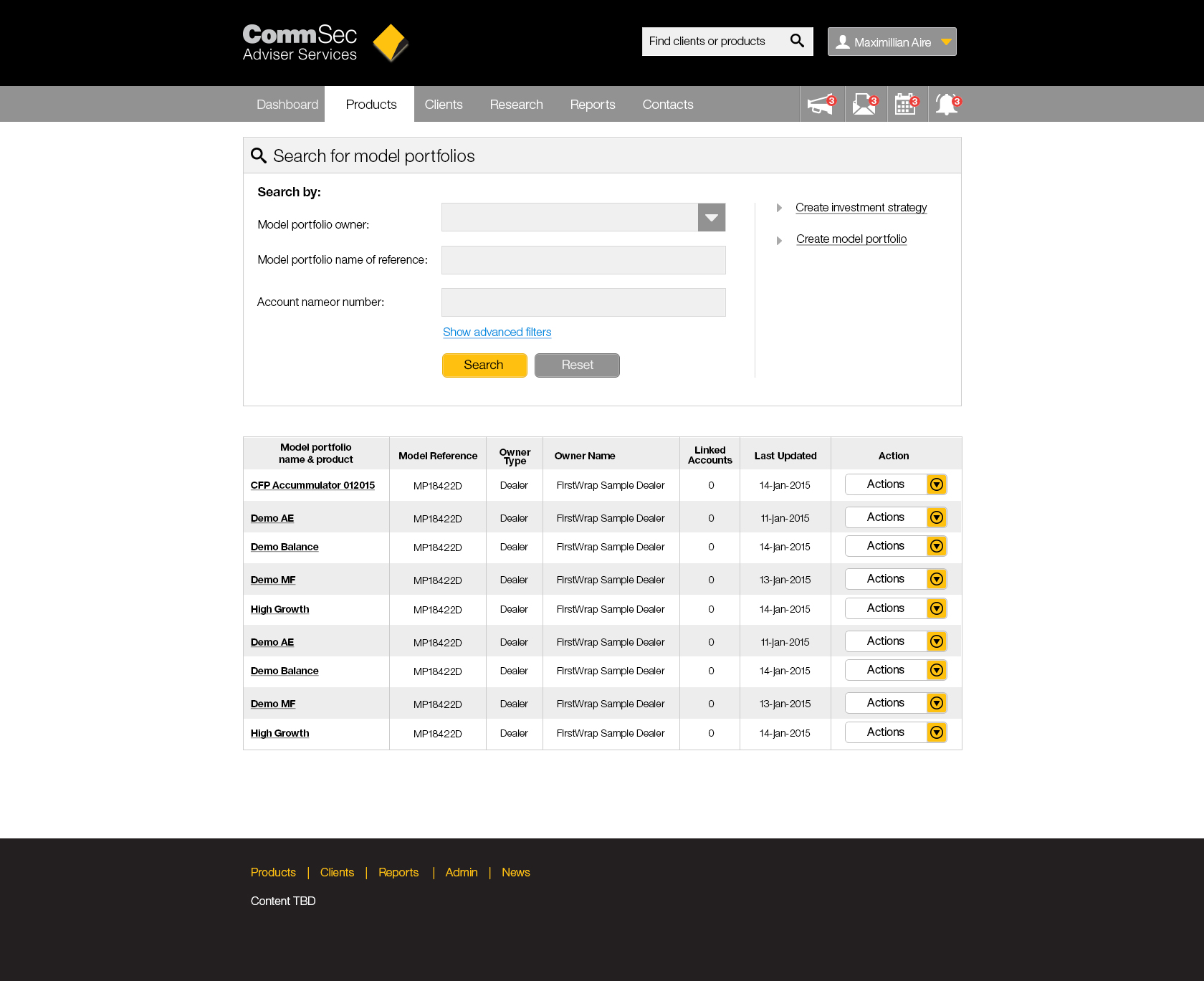The height and width of the screenshot is (981, 1204).
Task: Switch to the Clients tab
Action: 444,105
